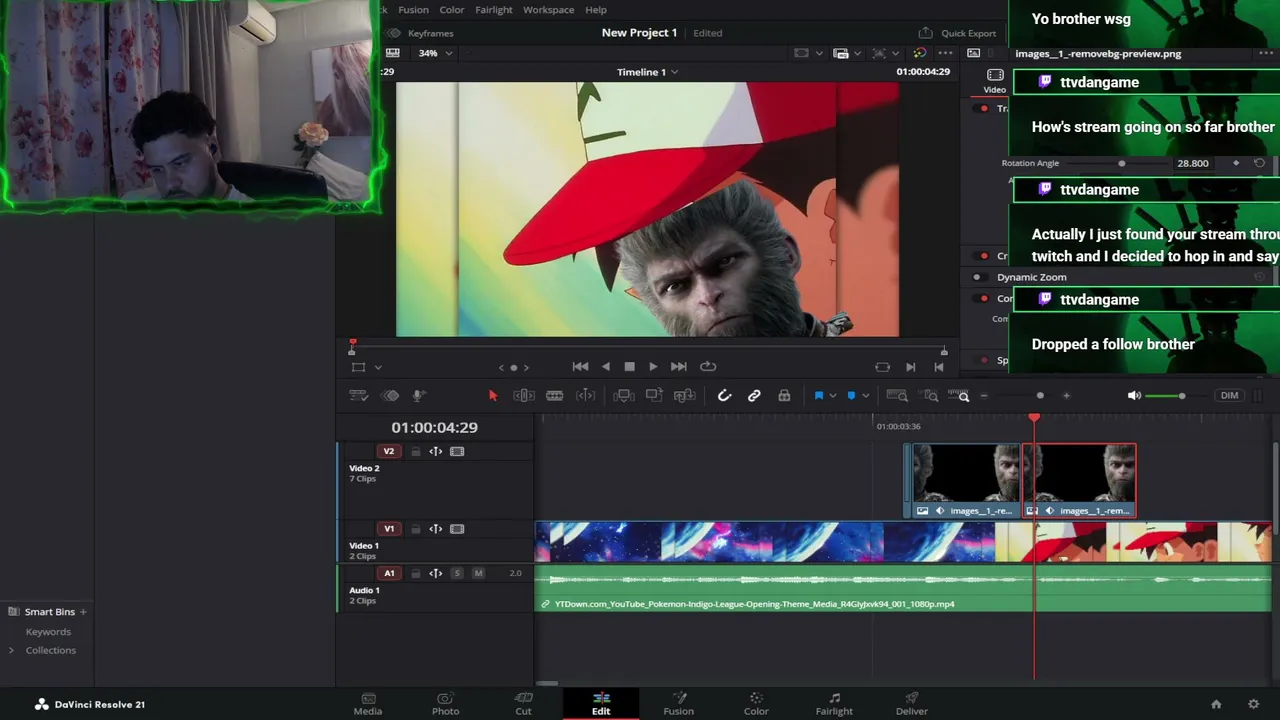This screenshot has width=1280, height=720.
Task: Add a new Smart Bin
Action: pos(83,612)
